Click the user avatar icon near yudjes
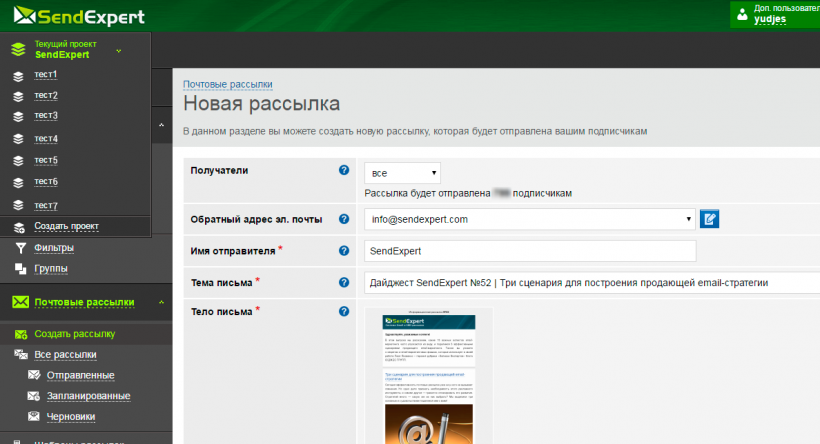The image size is (820, 444). pyautogui.click(x=742, y=14)
